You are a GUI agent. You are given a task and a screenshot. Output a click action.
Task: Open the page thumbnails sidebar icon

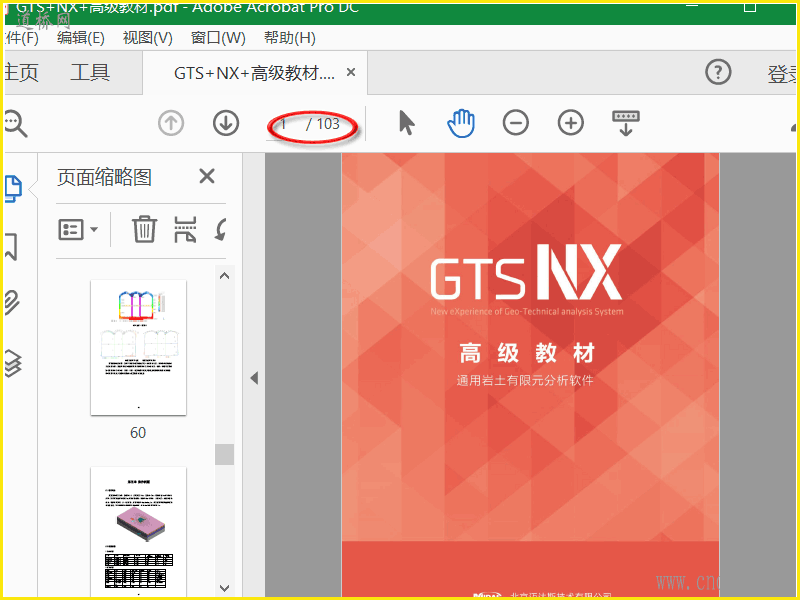tap(14, 189)
